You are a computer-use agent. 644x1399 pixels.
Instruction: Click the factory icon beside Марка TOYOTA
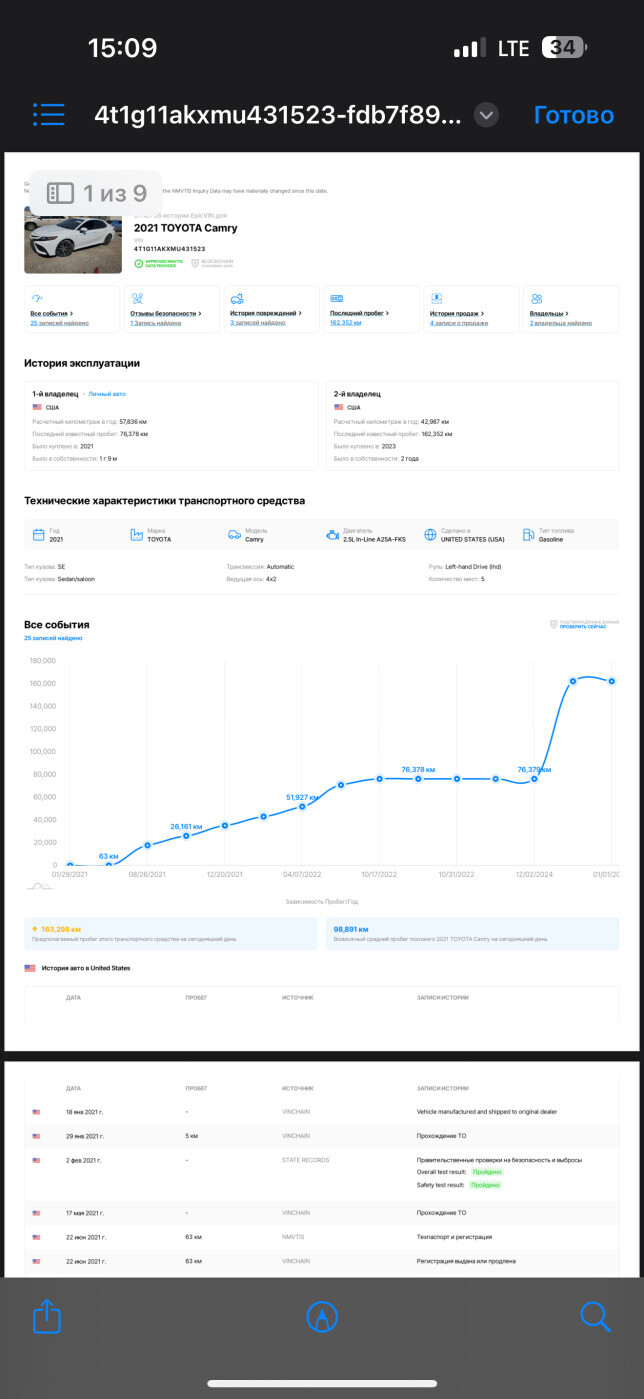137,535
